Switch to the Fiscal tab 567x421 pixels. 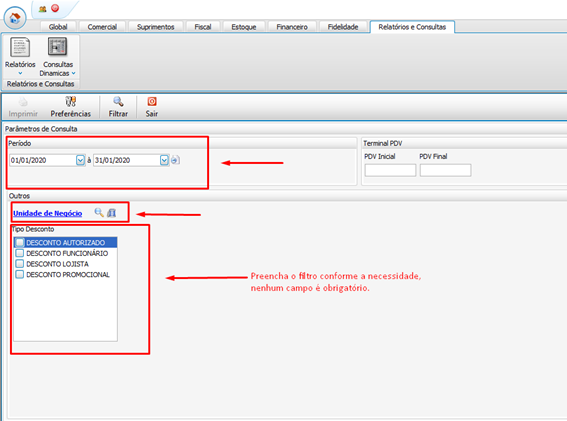pos(202,27)
